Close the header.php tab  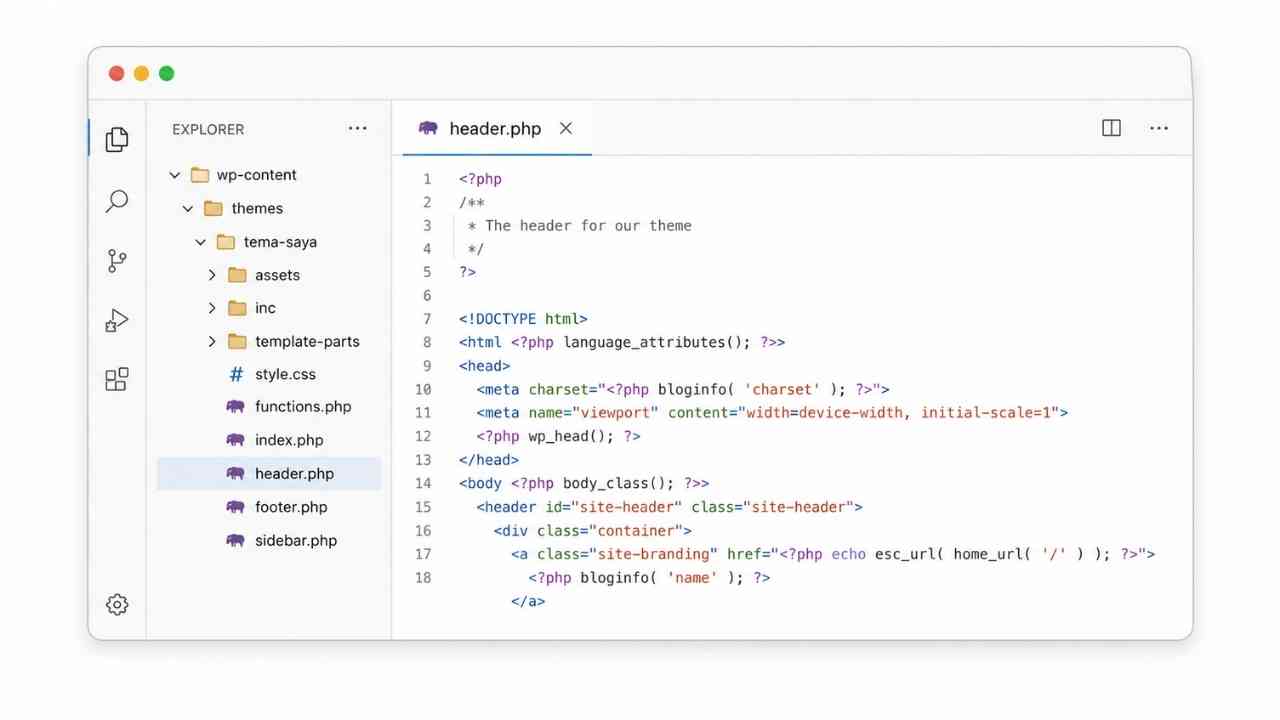(x=566, y=128)
